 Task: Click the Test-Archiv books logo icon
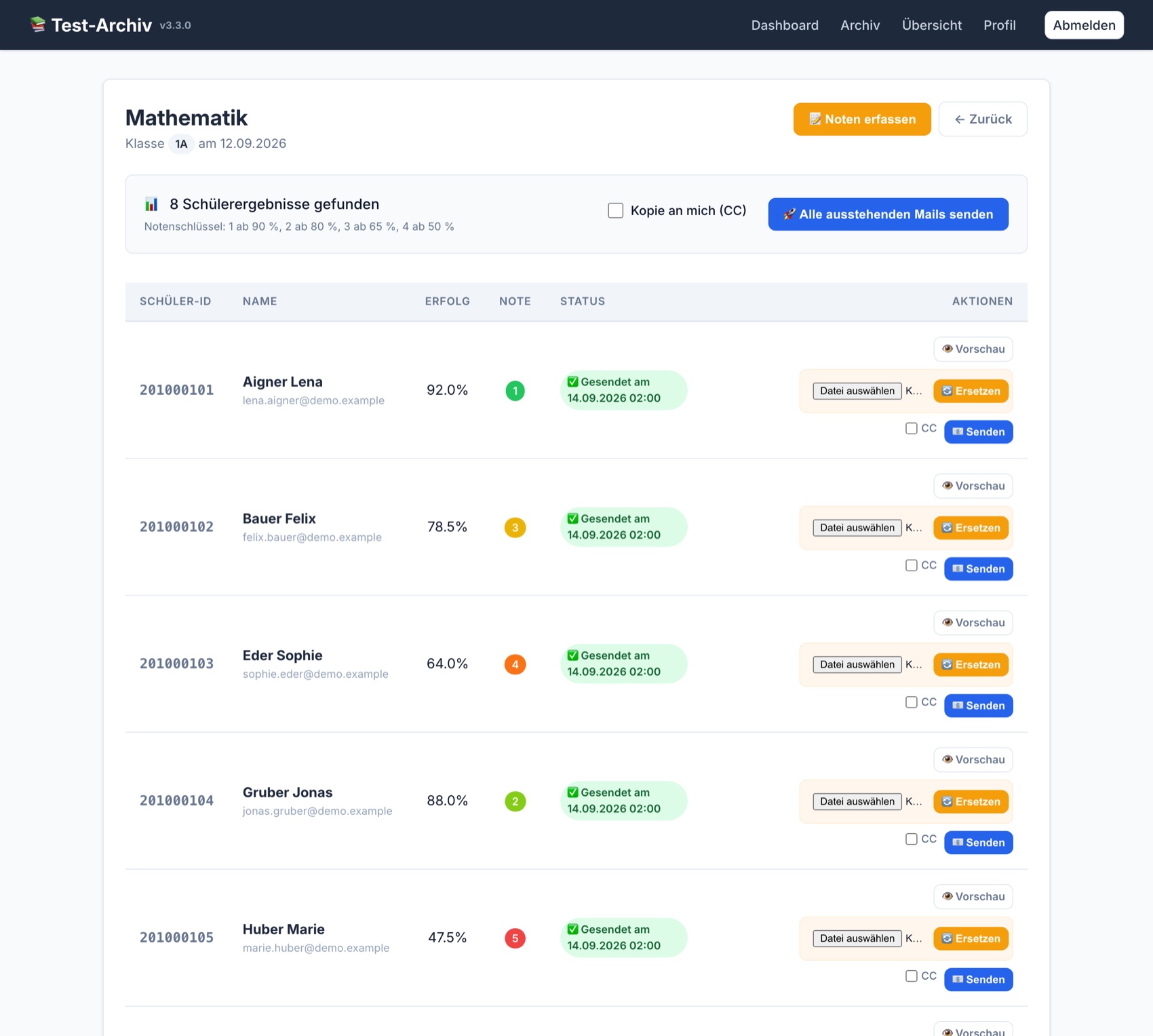point(38,25)
